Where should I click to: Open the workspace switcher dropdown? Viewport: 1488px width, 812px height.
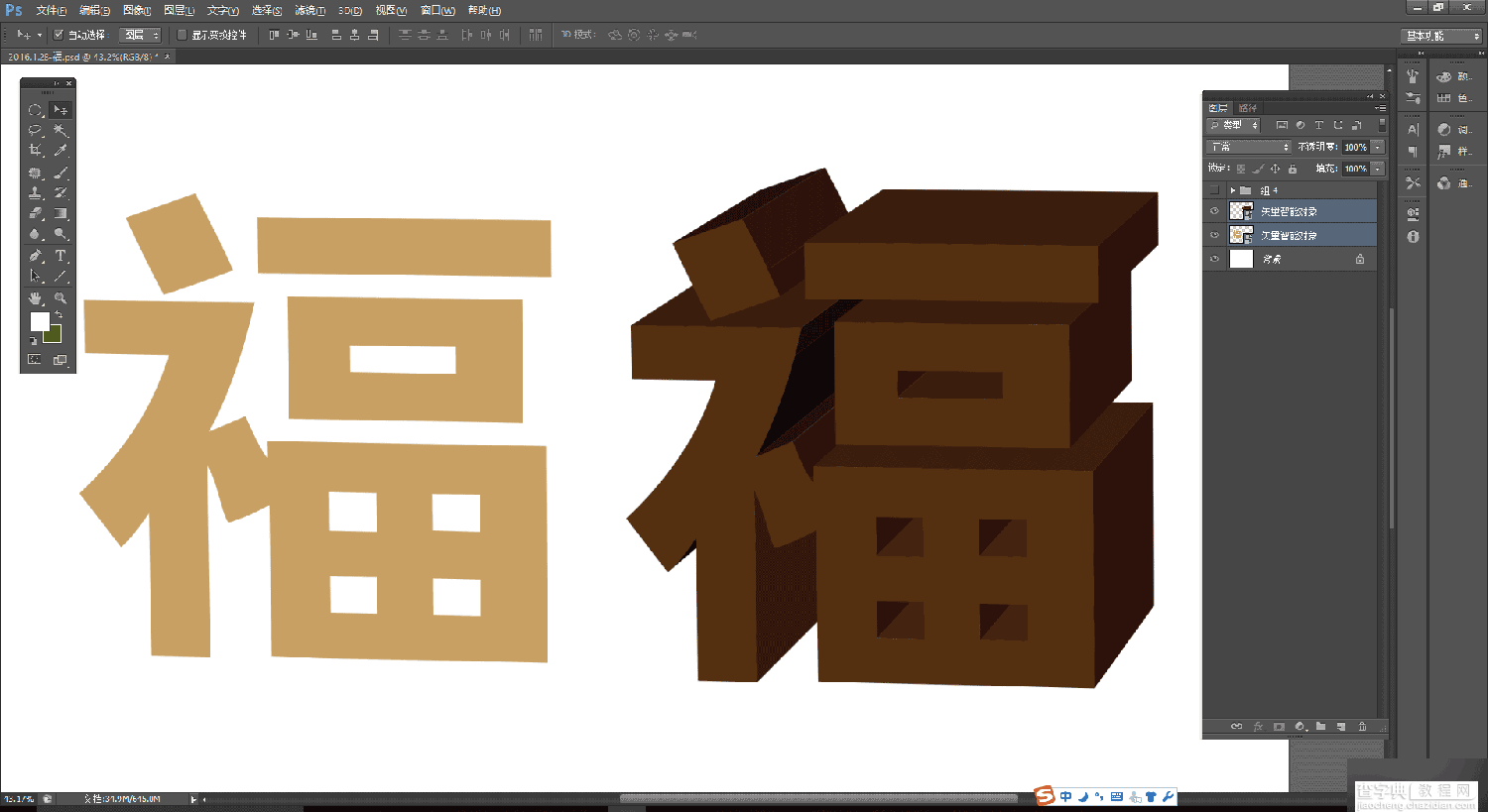(x=1441, y=36)
